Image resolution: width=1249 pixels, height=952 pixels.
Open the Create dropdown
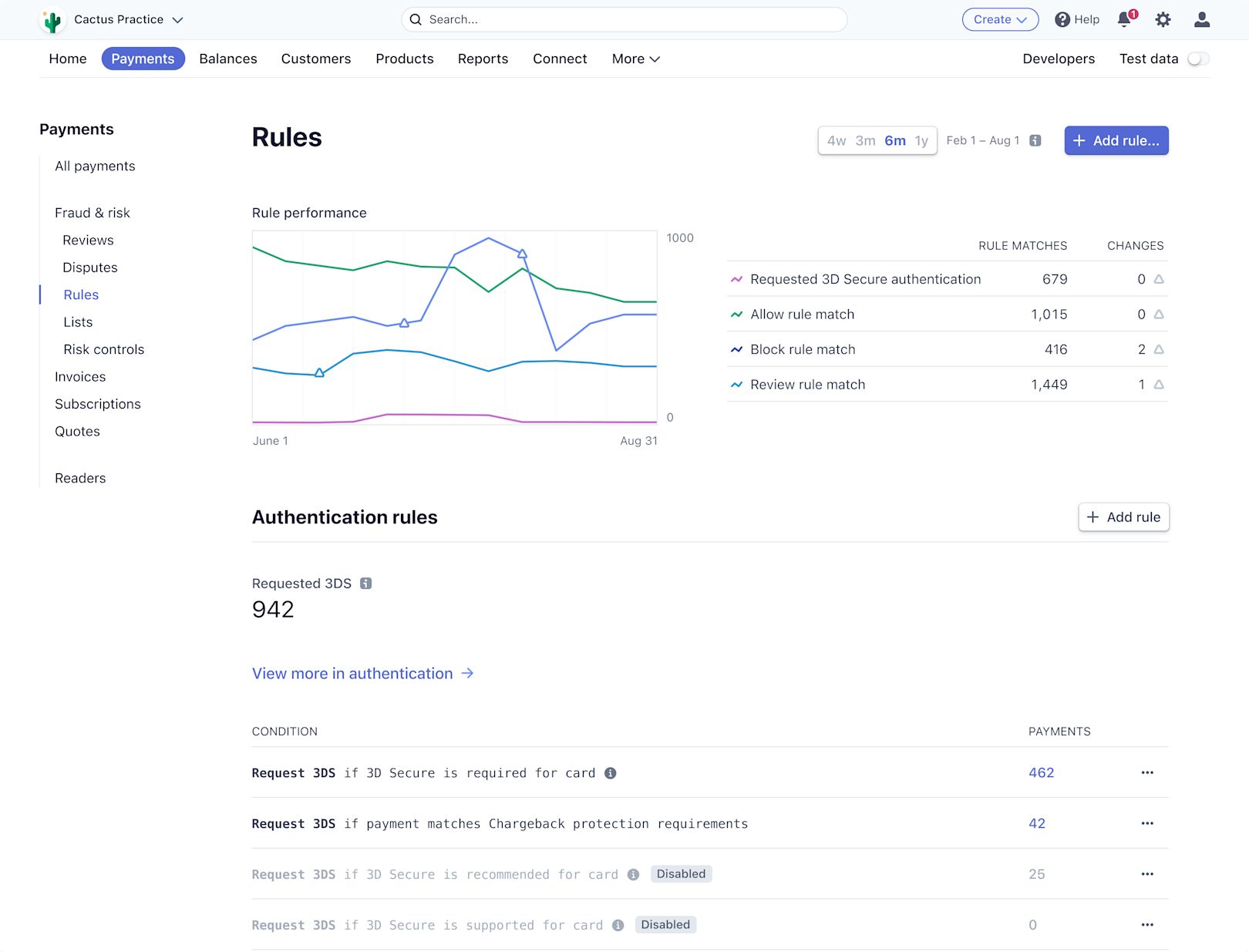point(1000,19)
